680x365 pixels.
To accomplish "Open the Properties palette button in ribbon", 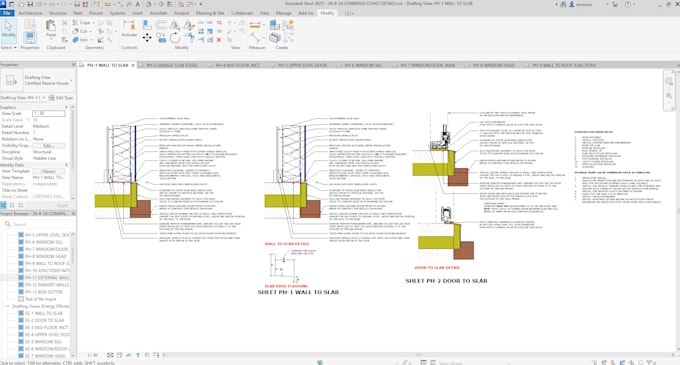I will point(30,38).
